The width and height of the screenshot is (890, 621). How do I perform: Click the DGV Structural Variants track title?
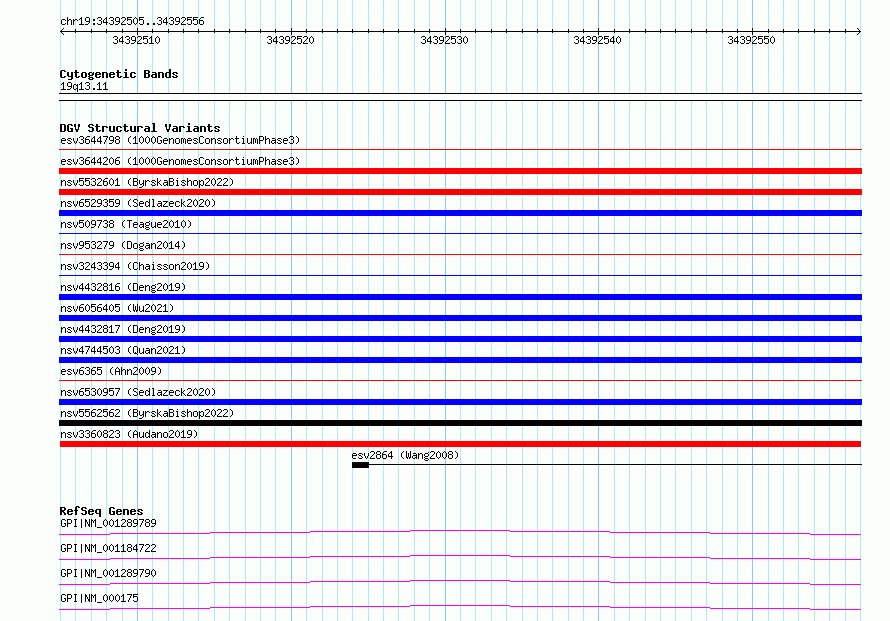140,128
